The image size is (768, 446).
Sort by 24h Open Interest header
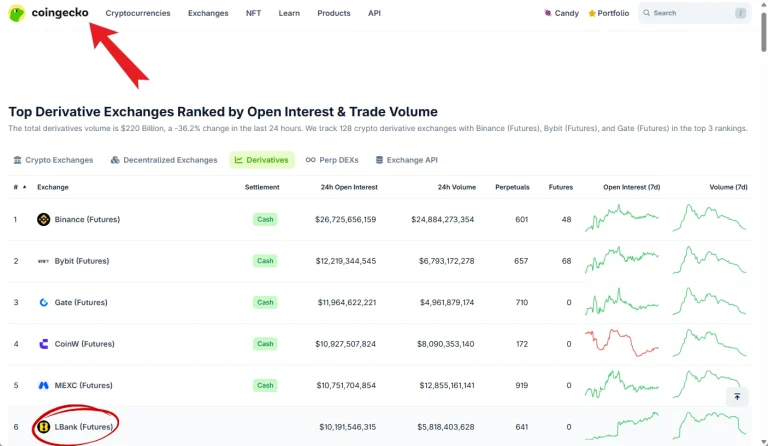pos(349,187)
